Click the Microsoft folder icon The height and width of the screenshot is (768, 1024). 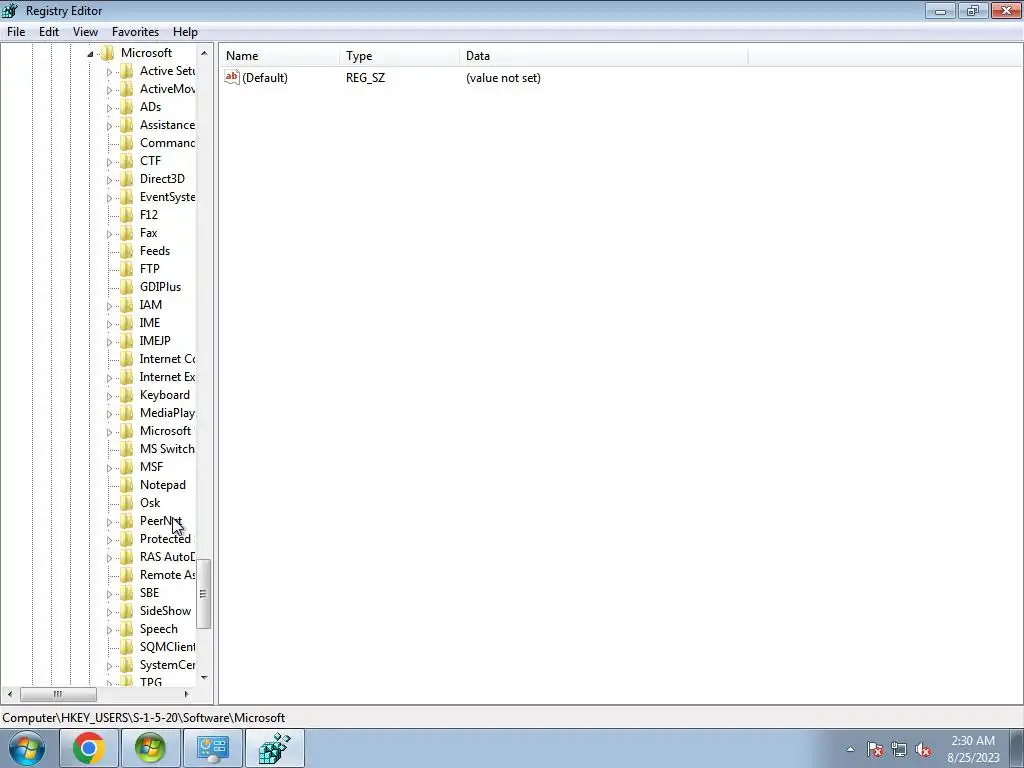[108, 53]
